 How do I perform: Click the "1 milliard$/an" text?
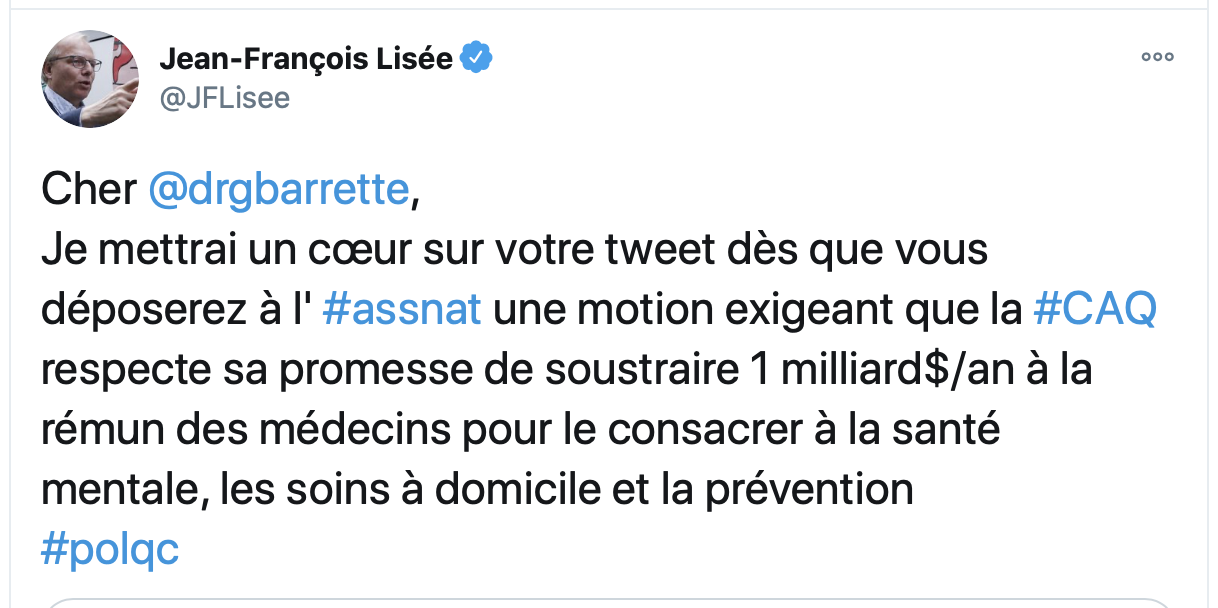(867, 371)
